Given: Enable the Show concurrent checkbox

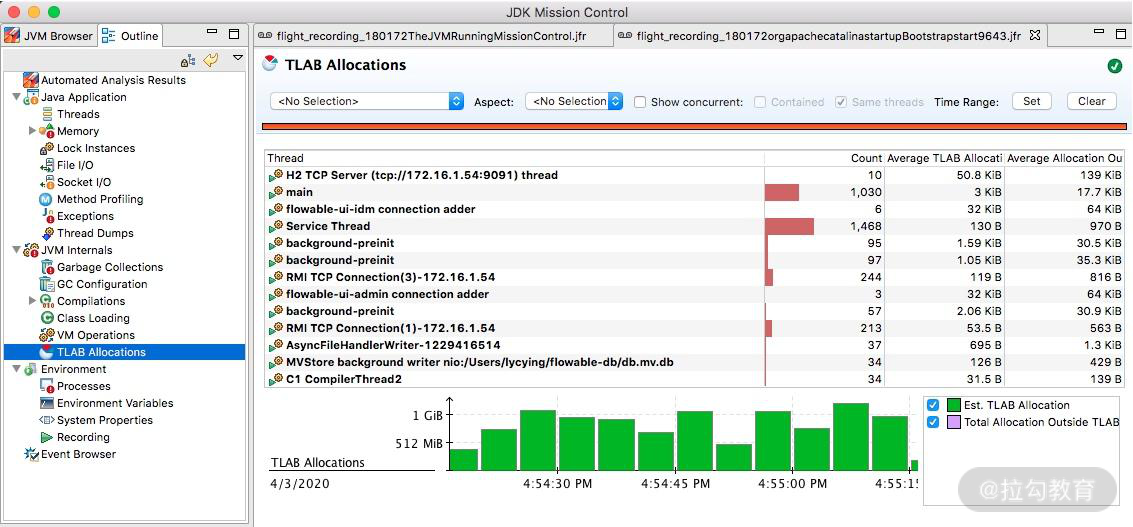Looking at the screenshot, I should [639, 102].
